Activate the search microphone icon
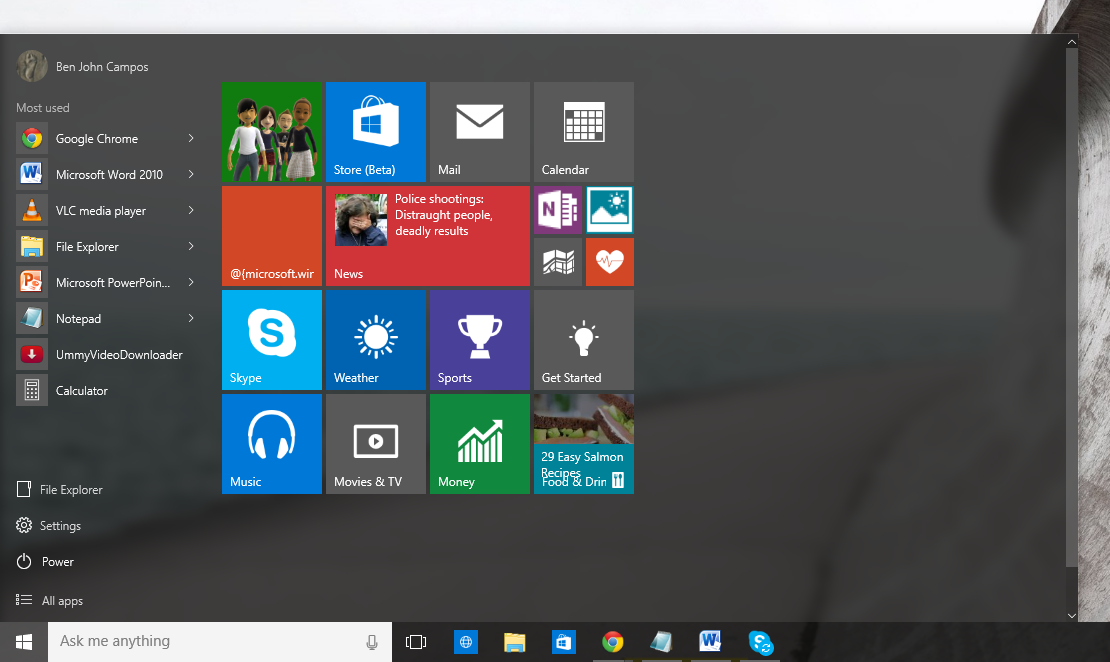The width and height of the screenshot is (1110, 662). coord(372,641)
